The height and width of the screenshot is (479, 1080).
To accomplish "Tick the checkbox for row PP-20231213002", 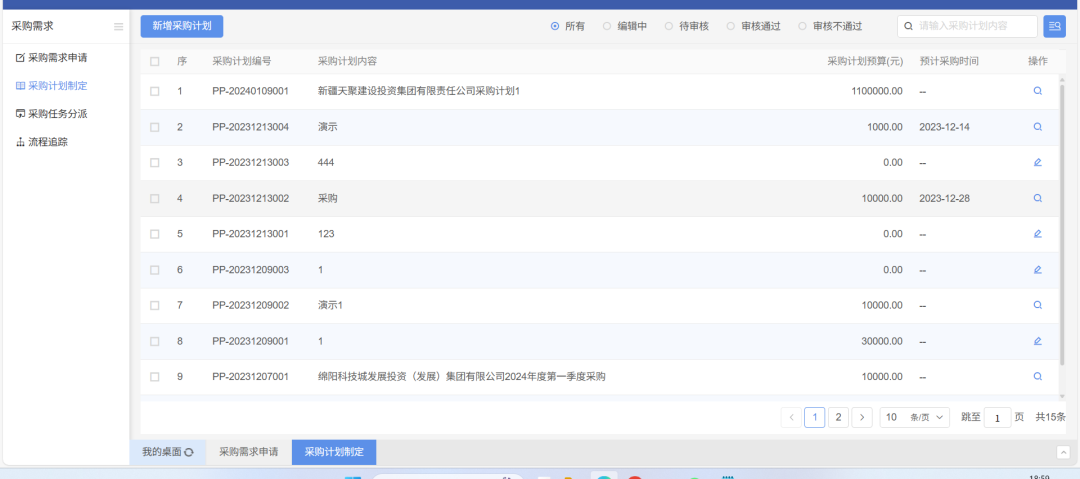I will pos(154,198).
